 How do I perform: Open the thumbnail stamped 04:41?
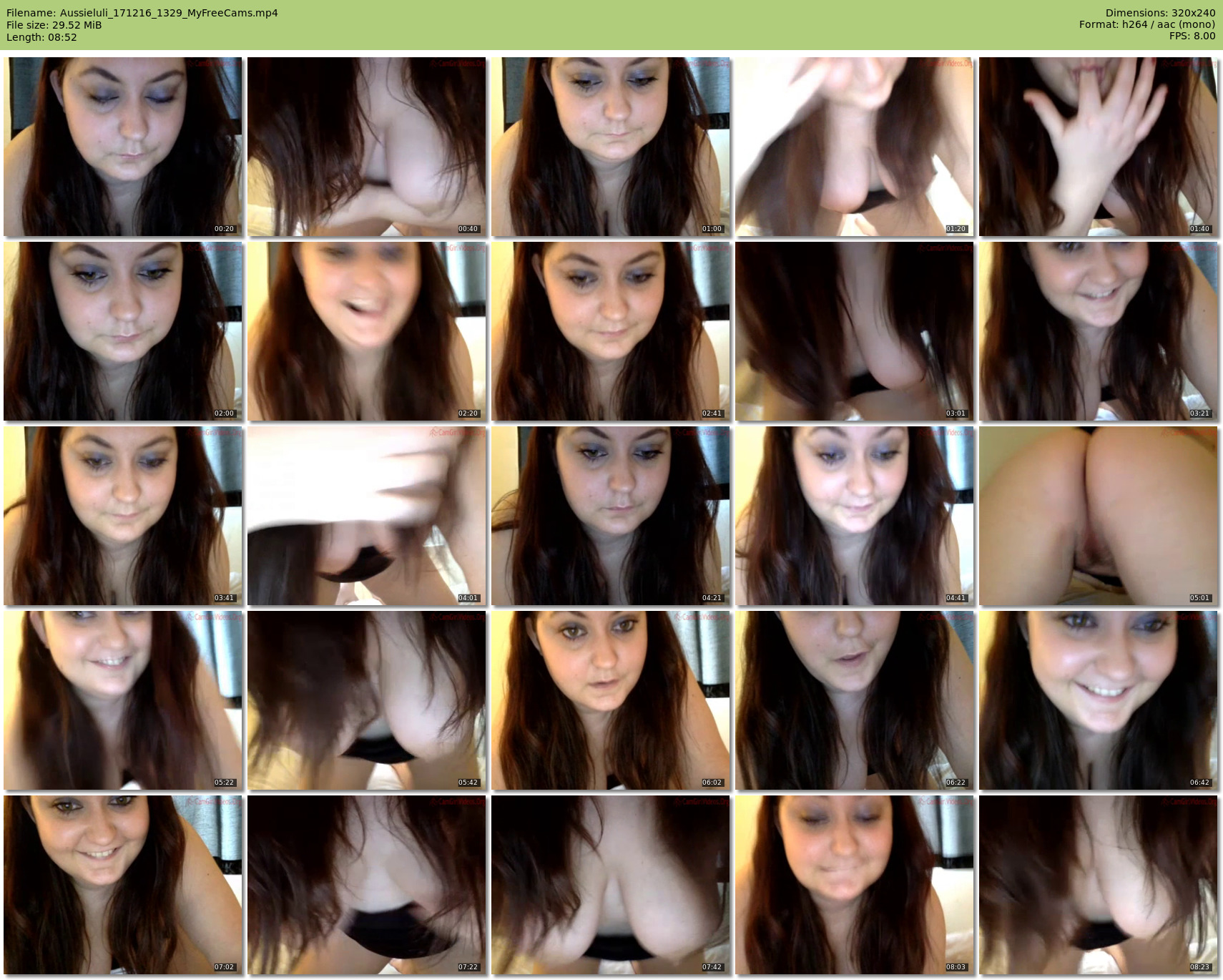(854, 516)
